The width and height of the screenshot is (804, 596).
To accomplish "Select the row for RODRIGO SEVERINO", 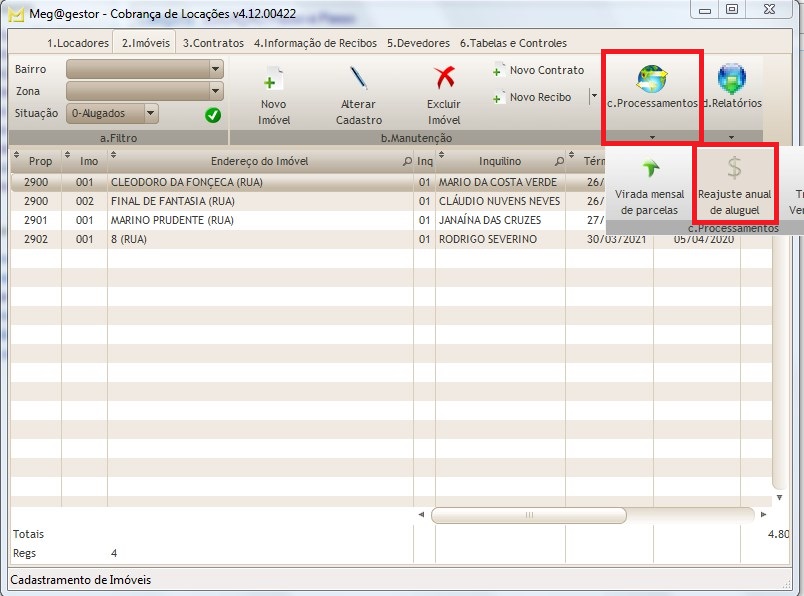I will coord(300,239).
